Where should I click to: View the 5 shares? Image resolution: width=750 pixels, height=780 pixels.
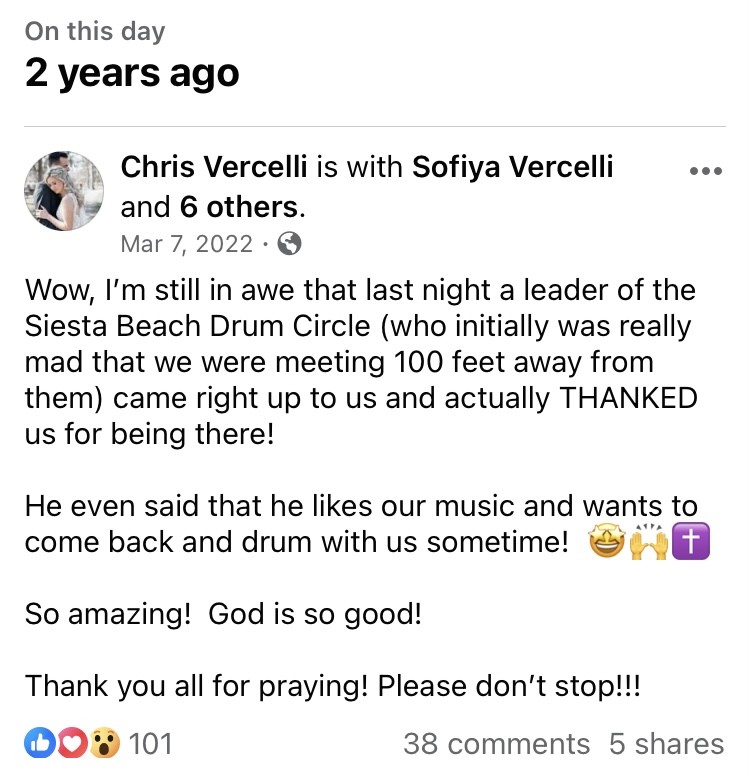click(666, 744)
